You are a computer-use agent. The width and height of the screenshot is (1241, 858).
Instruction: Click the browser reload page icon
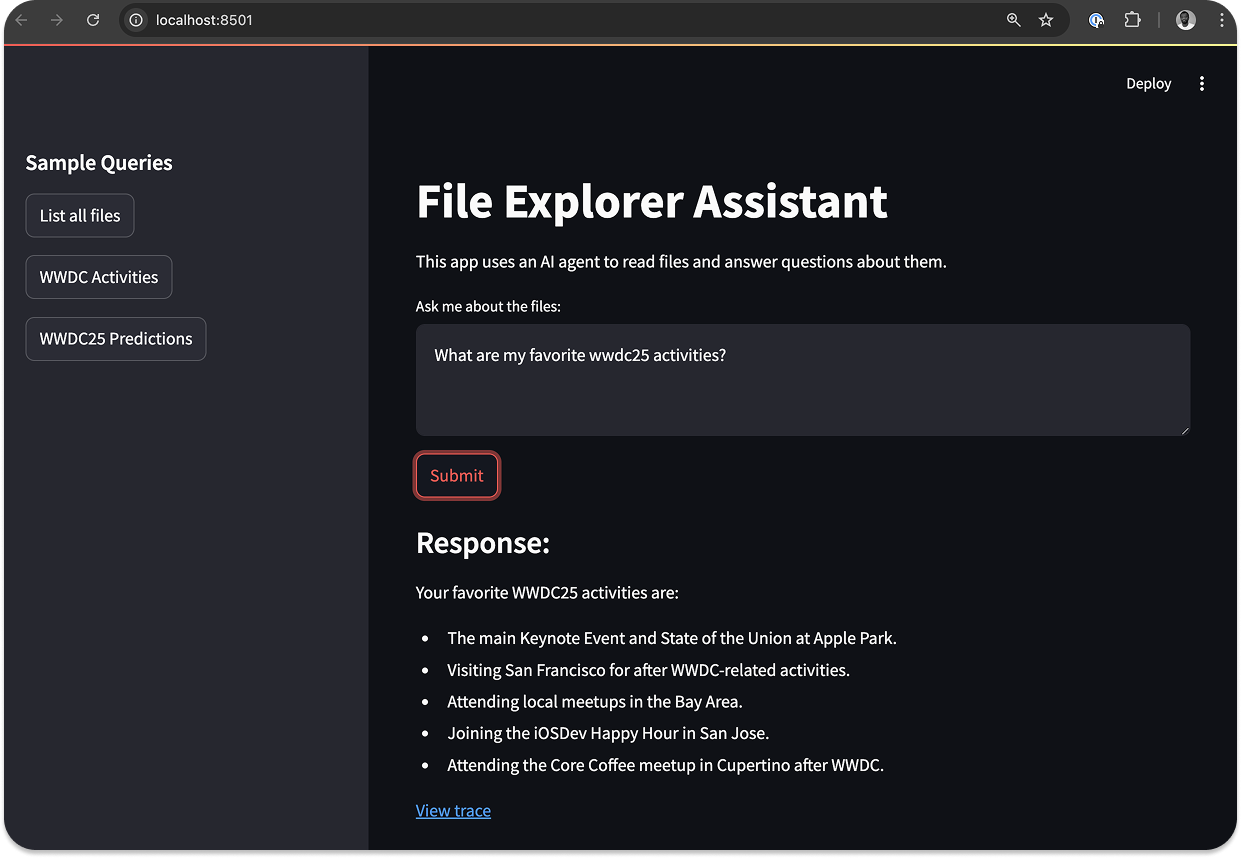click(93, 20)
